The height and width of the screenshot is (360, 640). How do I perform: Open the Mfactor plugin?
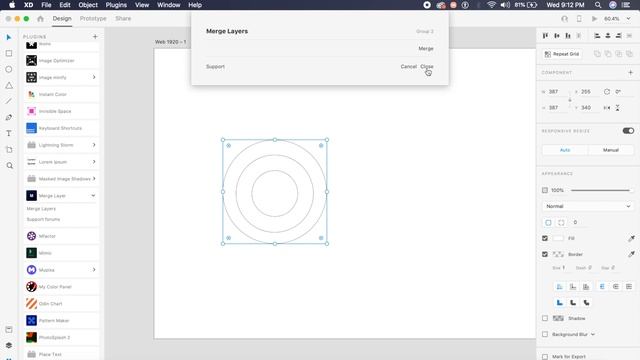[62, 236]
